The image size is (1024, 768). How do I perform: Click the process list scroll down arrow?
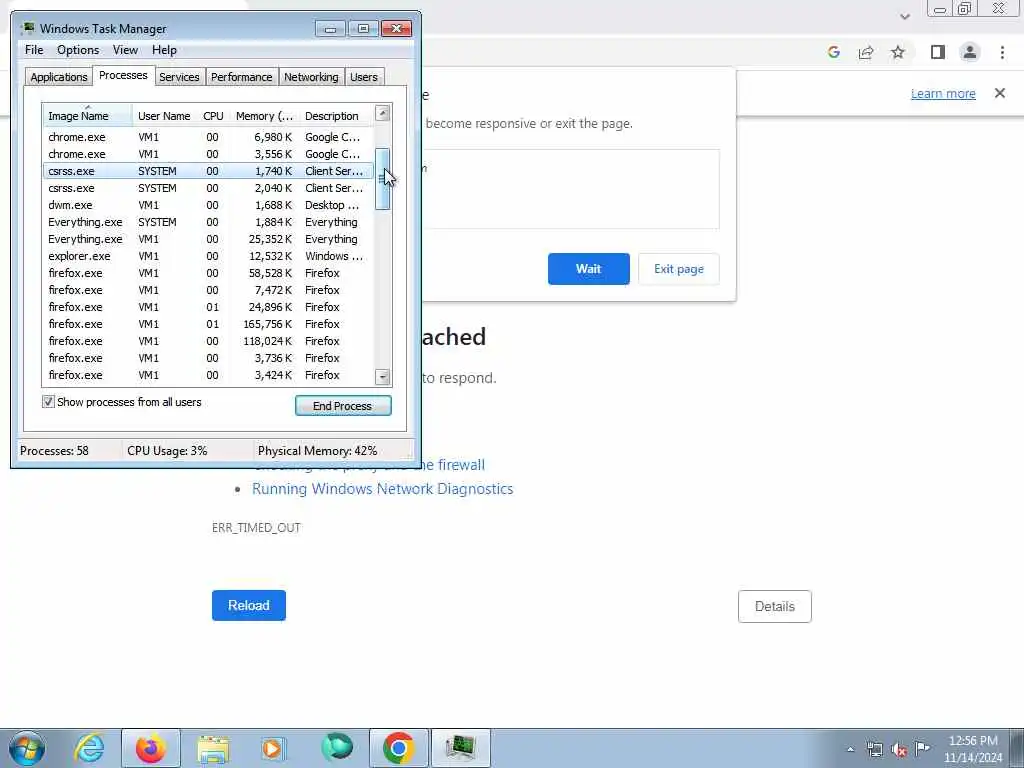[383, 377]
